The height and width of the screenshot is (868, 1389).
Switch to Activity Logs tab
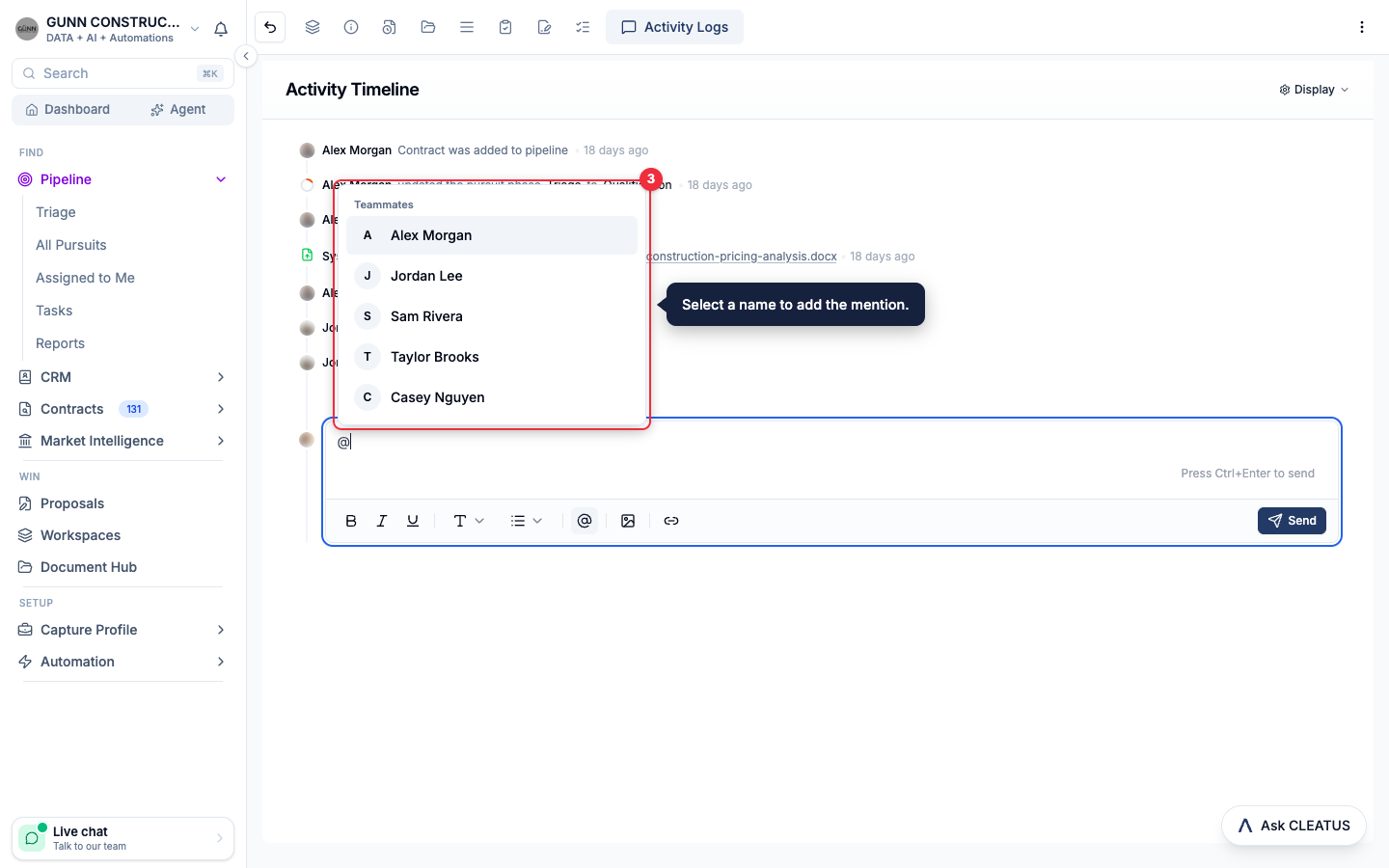click(x=674, y=27)
